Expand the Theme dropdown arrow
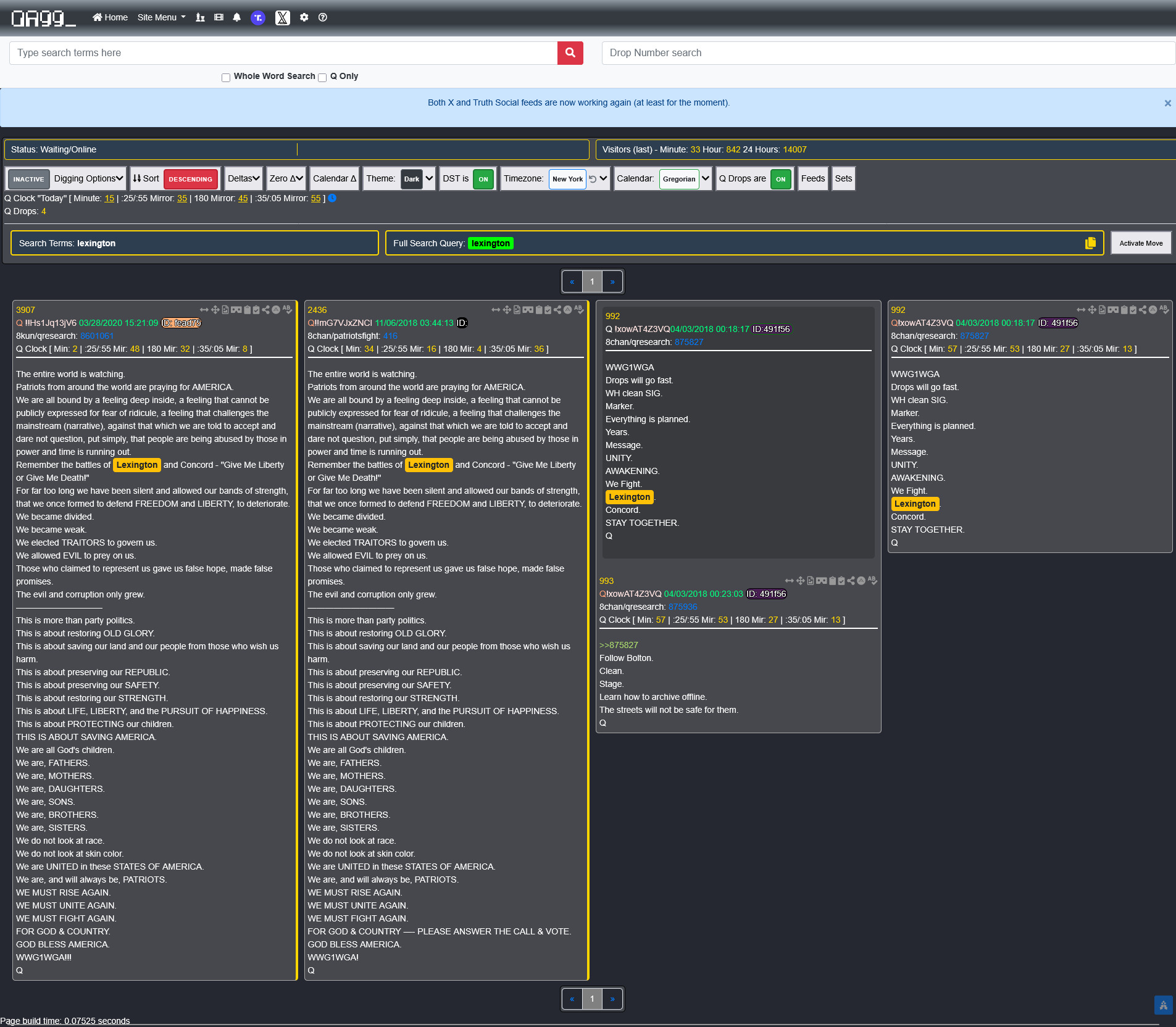Image resolution: width=1176 pixels, height=1027 pixels. click(x=430, y=179)
